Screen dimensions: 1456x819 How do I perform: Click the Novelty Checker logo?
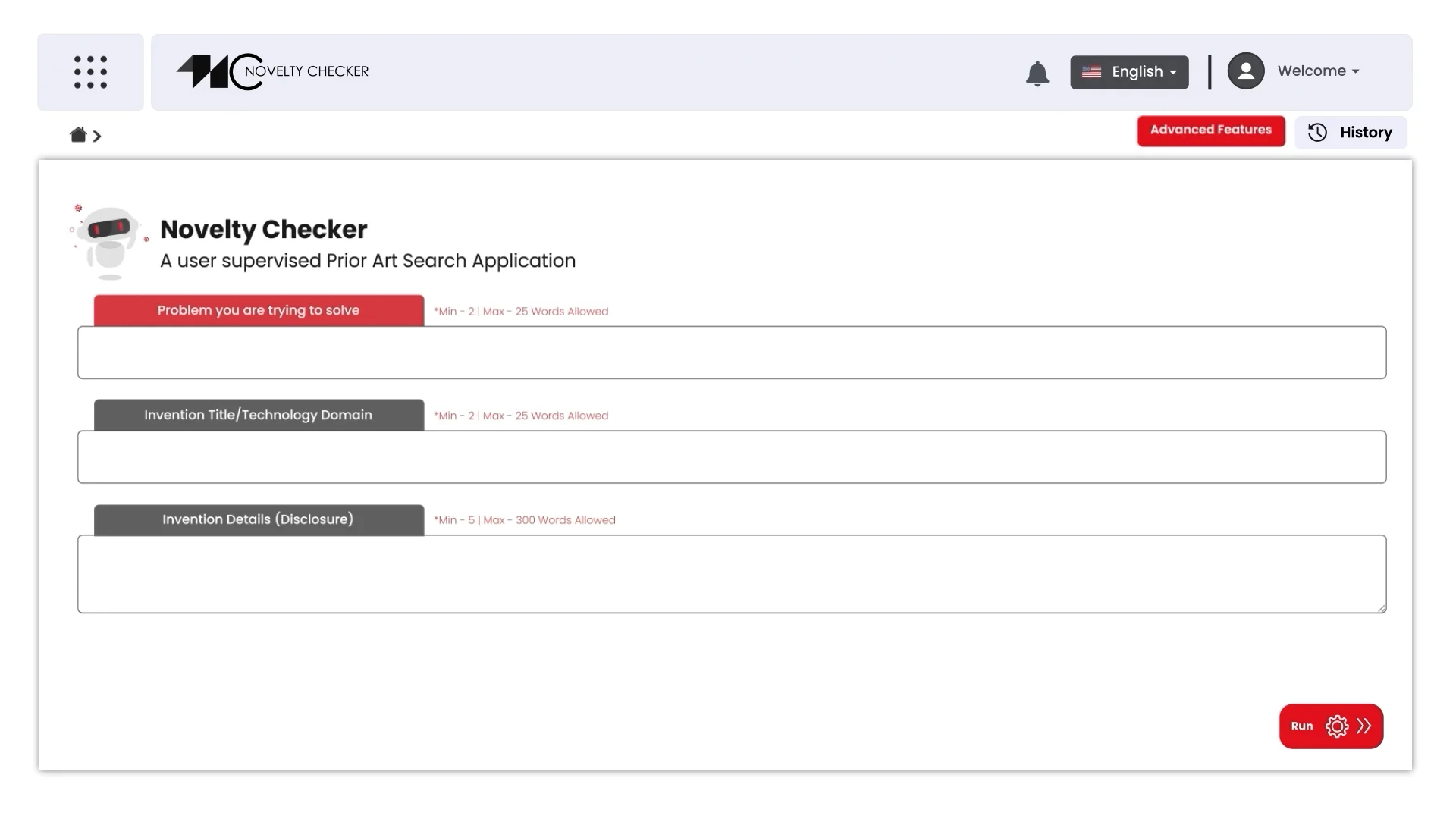(272, 71)
